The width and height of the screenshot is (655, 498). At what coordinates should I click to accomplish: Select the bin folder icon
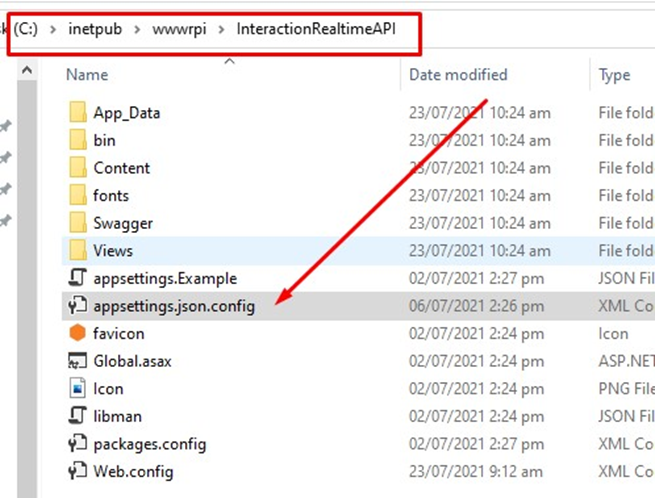[78, 141]
